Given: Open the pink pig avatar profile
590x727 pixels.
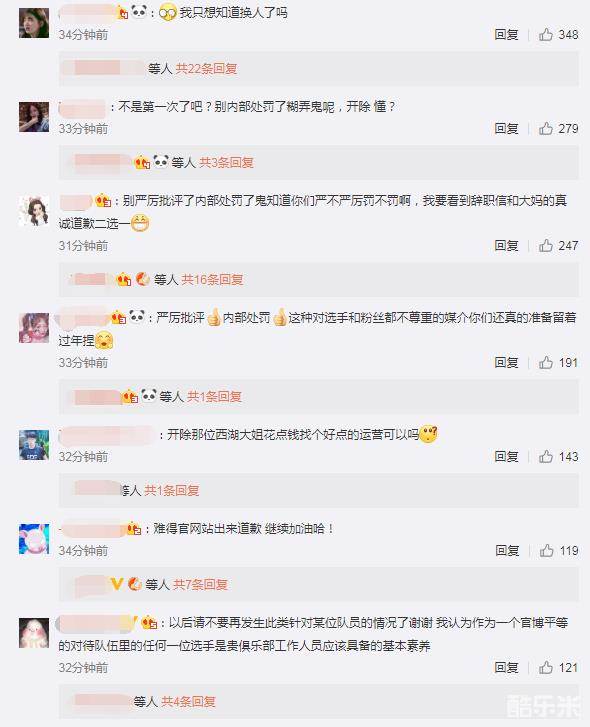Looking at the screenshot, I should (x=34, y=539).
